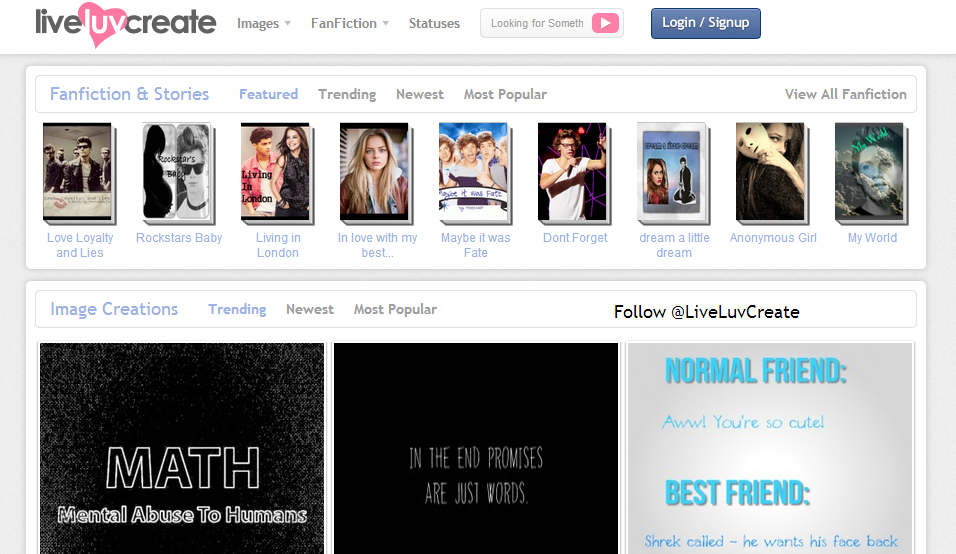Click the Love Loyalty and Lies title link
This screenshot has width=956, height=554.
click(80, 245)
